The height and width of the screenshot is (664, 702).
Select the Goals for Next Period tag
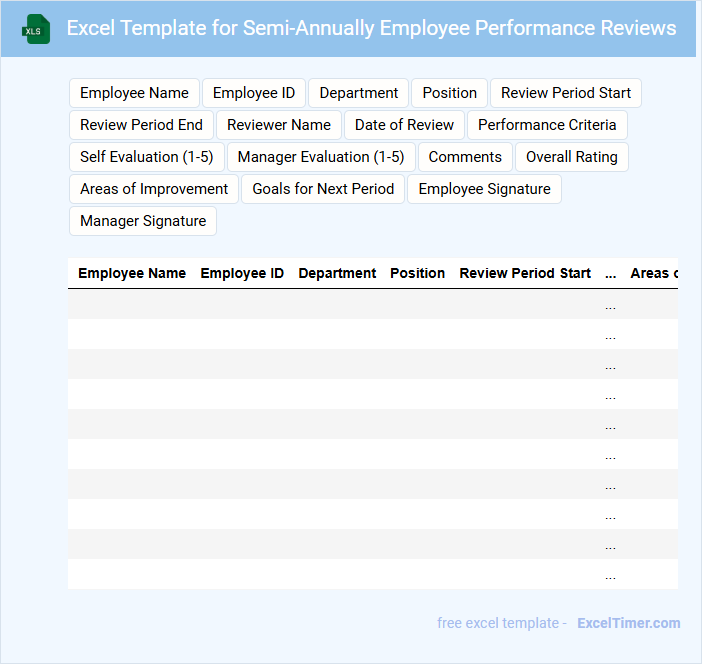point(323,189)
